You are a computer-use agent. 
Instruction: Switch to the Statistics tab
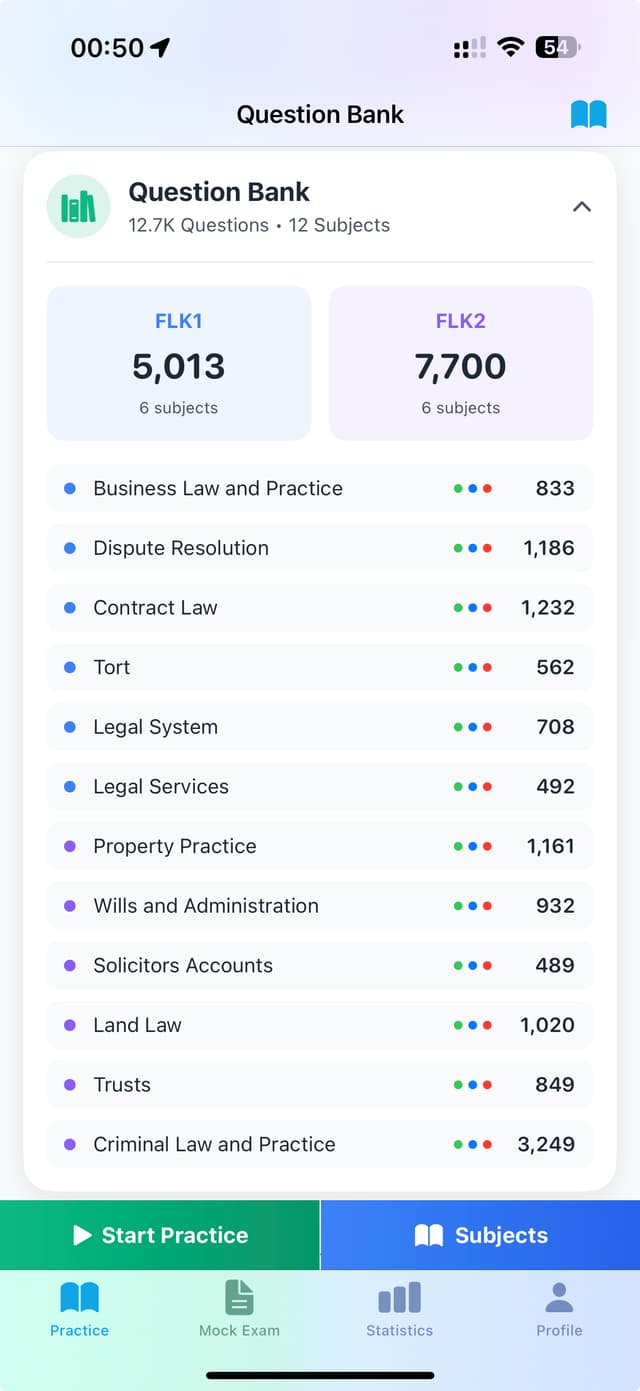[x=399, y=1310]
